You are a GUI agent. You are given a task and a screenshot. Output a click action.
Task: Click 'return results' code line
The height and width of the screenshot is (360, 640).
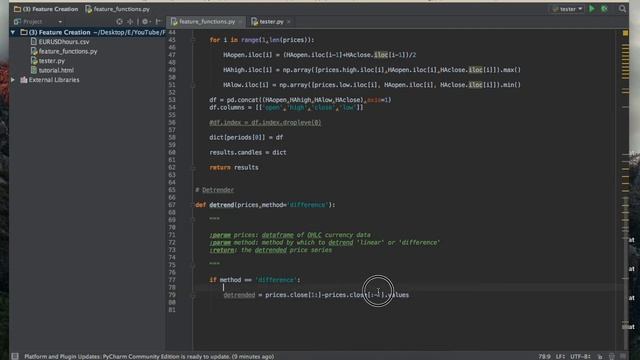[234, 167]
